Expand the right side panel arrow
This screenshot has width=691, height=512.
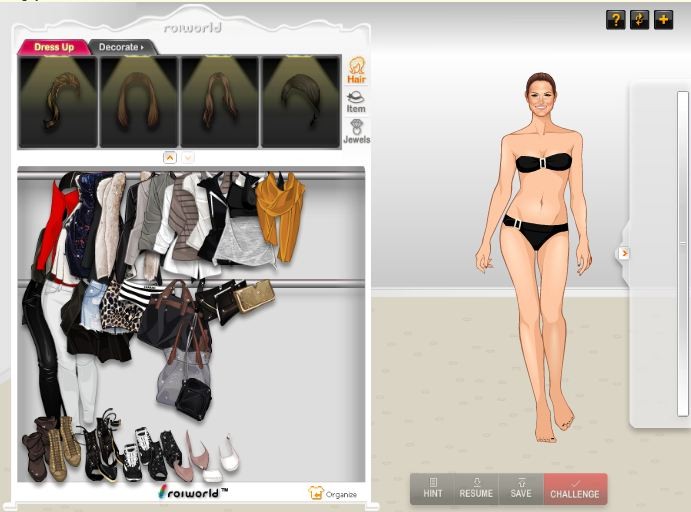pyautogui.click(x=624, y=253)
